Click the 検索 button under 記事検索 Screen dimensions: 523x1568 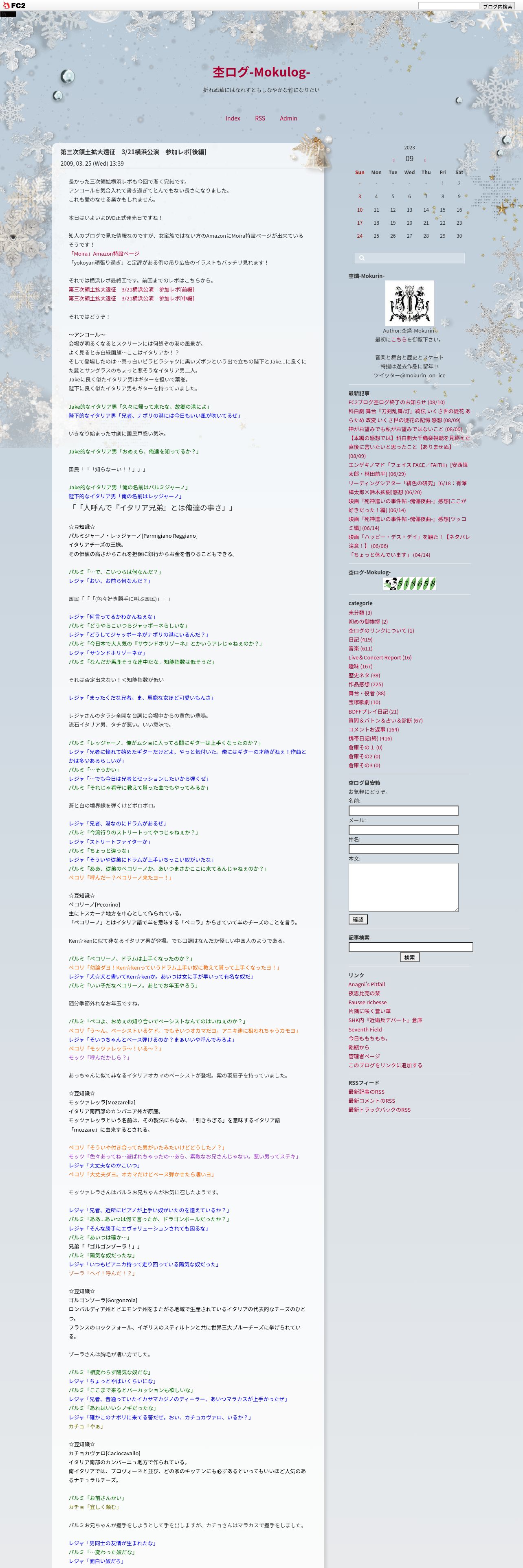[410, 957]
